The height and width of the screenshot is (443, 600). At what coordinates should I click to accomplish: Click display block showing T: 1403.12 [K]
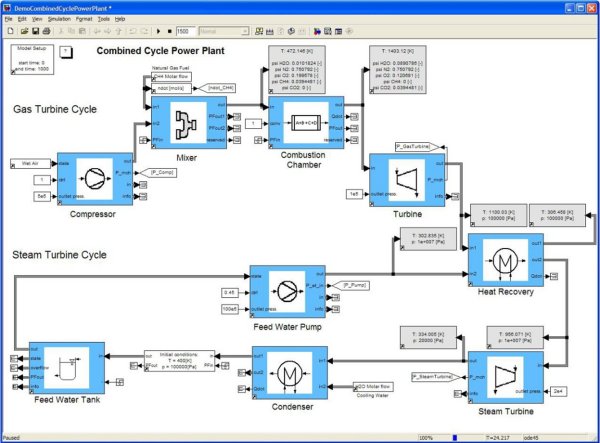(398, 70)
